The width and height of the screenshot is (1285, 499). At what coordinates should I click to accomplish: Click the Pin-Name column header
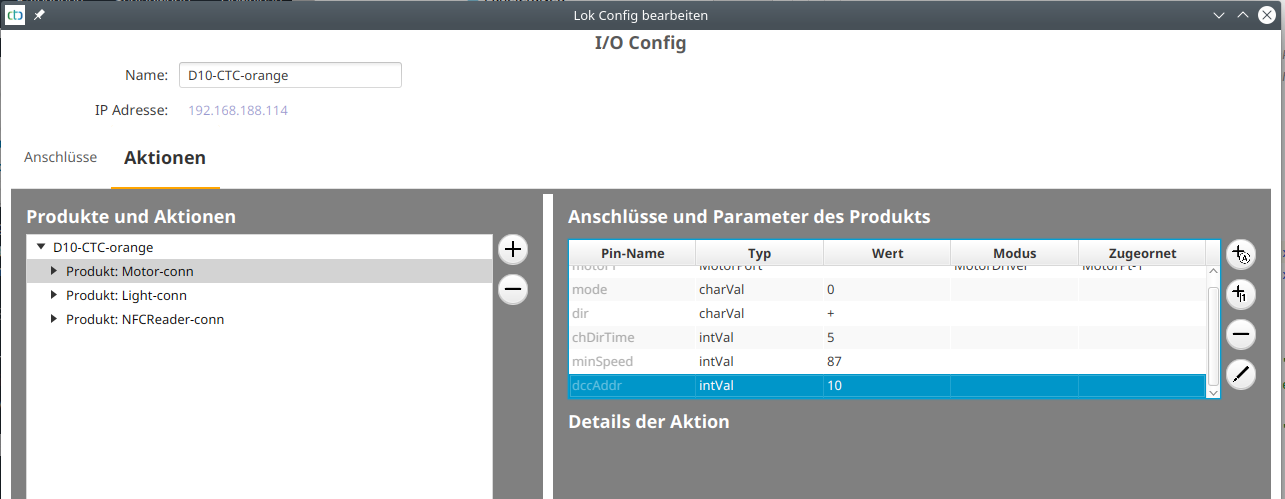(x=632, y=253)
